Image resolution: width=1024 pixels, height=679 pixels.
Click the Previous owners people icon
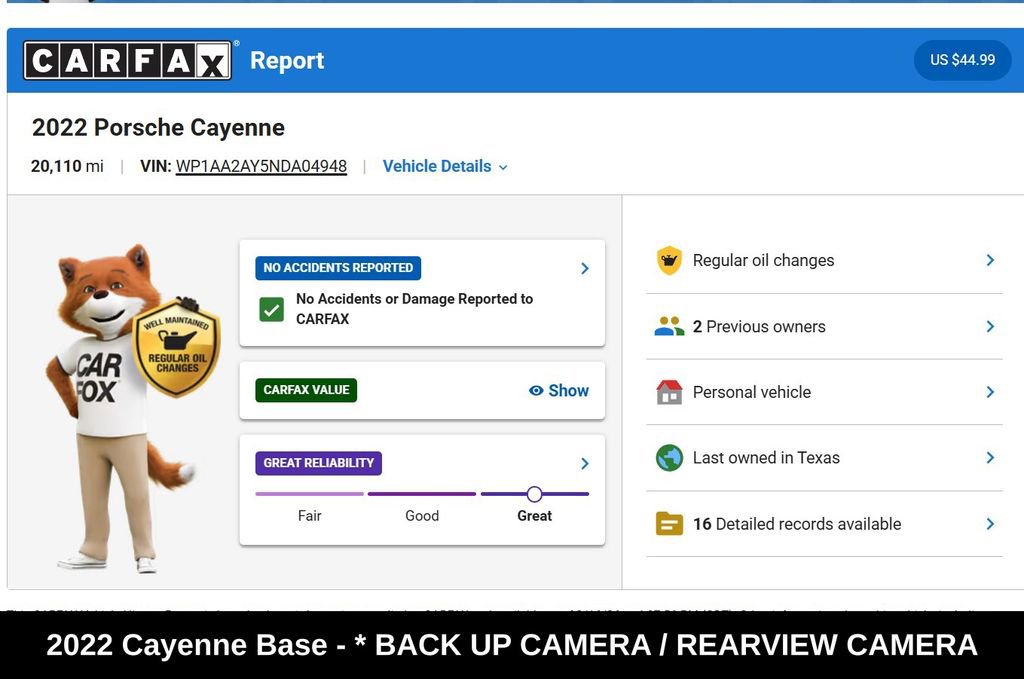pos(669,326)
